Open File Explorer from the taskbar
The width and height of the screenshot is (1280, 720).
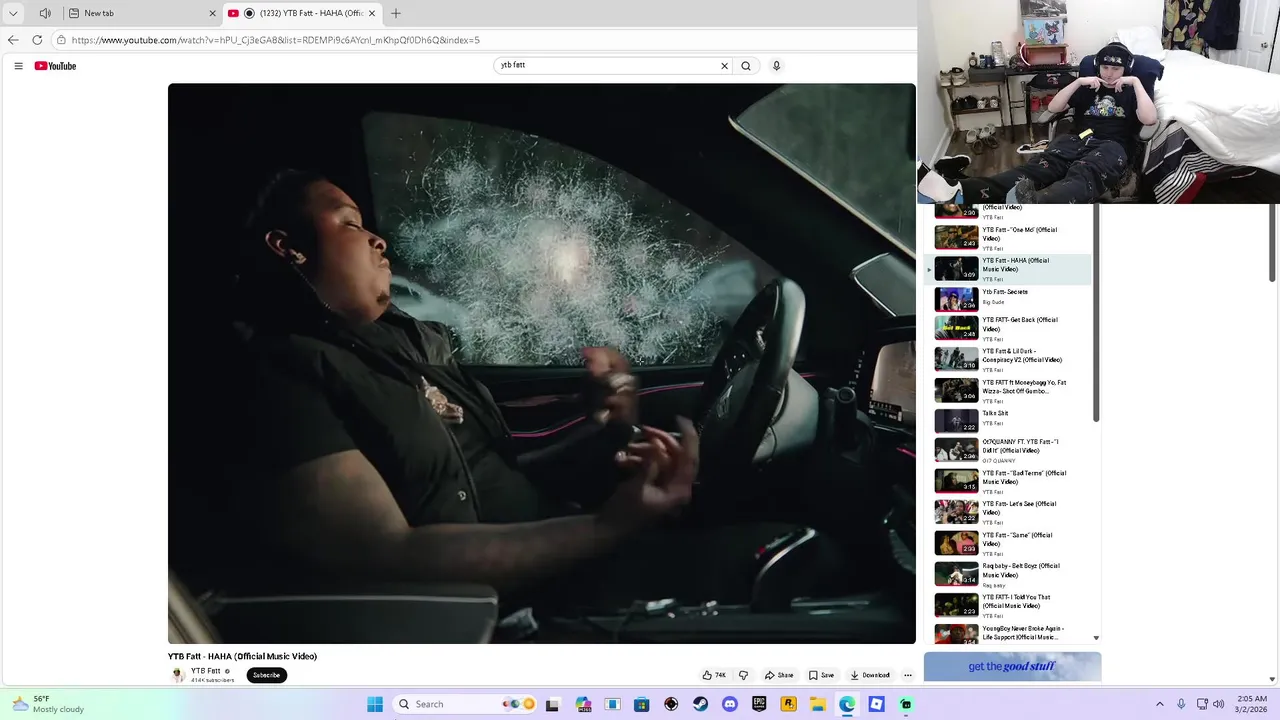817,704
